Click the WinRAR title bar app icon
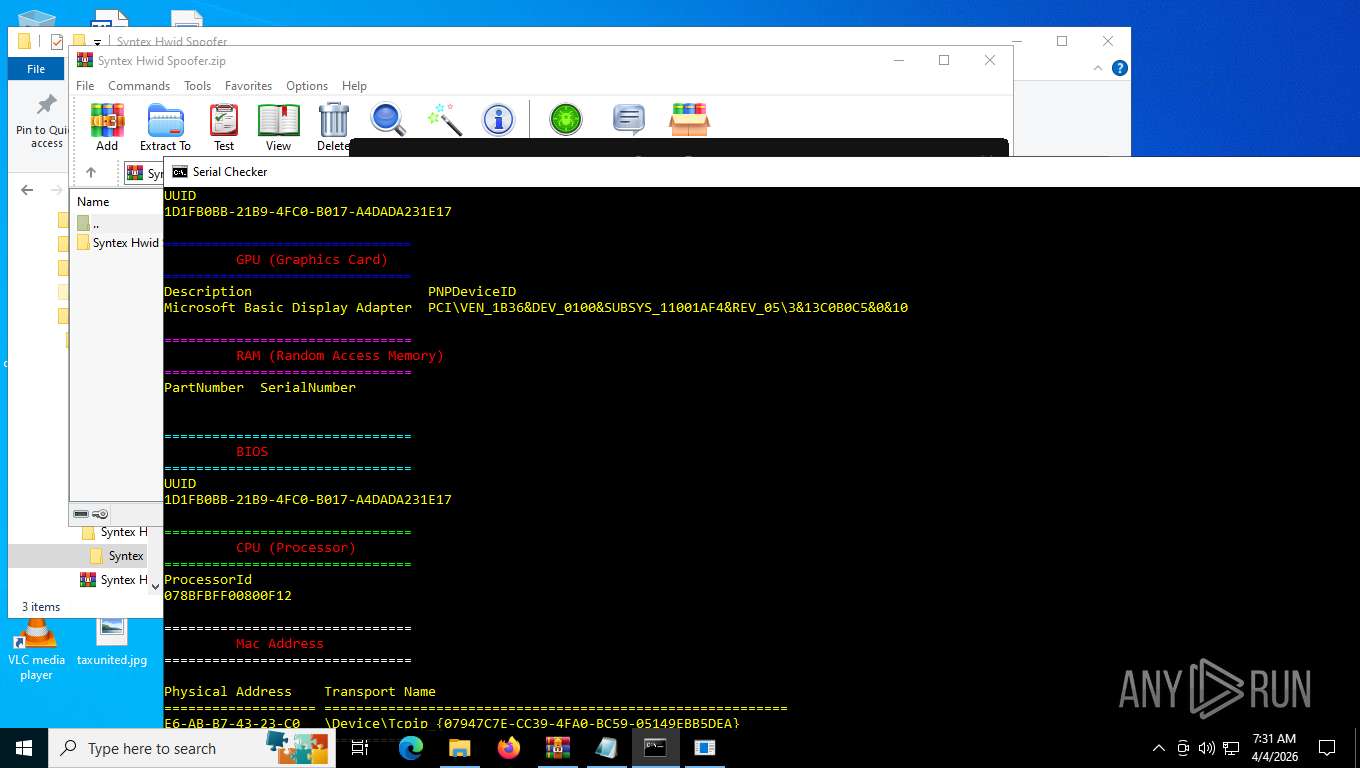This screenshot has height=768, width=1360. click(85, 60)
